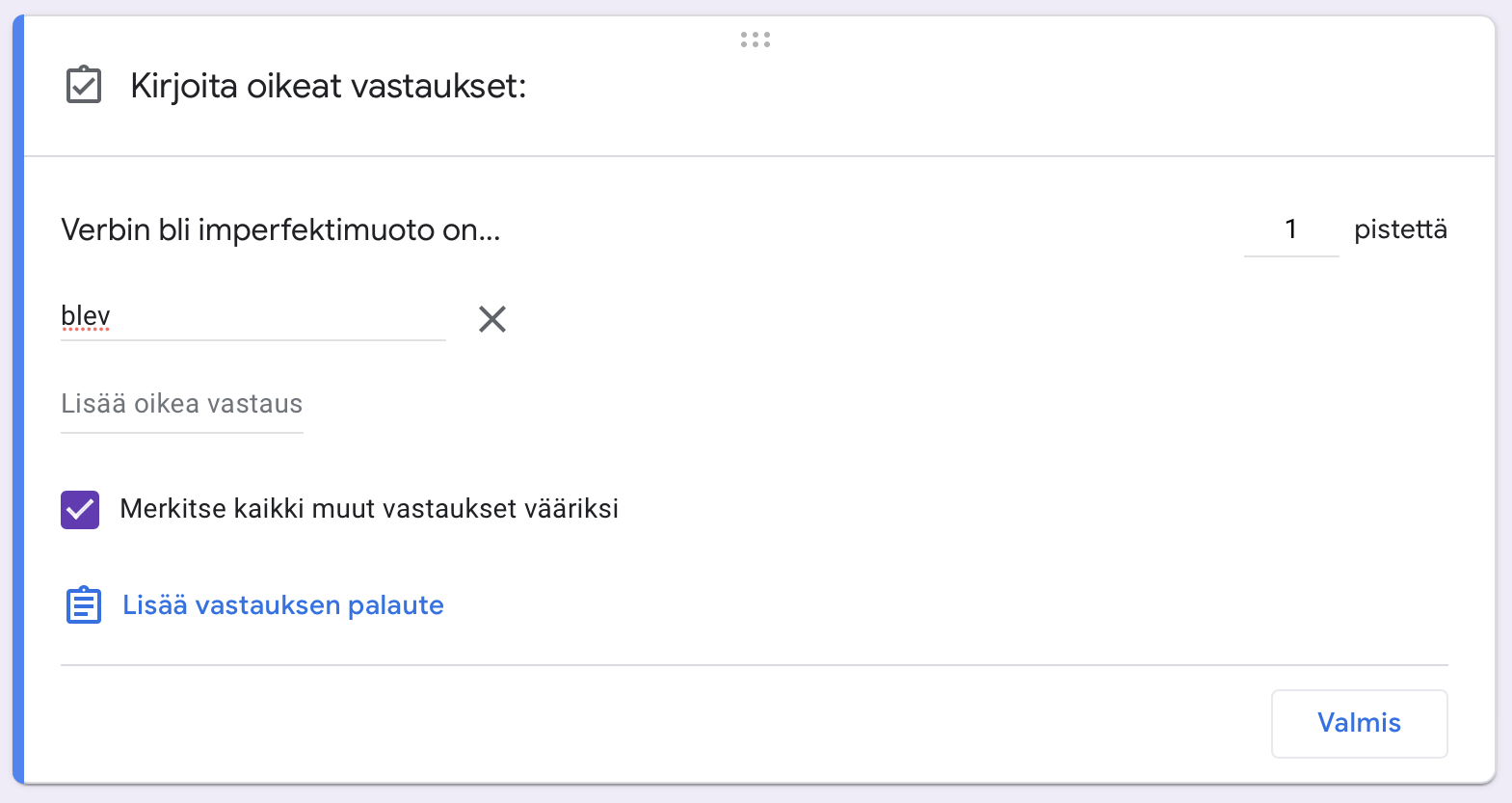Click the 'Merkitse kaikki muut vastaukset vääriksi' label
Screen dimensions: 1512x803
[x=368, y=509]
